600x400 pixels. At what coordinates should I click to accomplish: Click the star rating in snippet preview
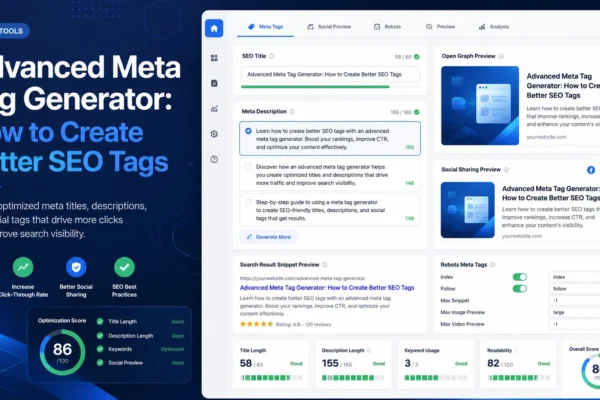[x=256, y=324]
